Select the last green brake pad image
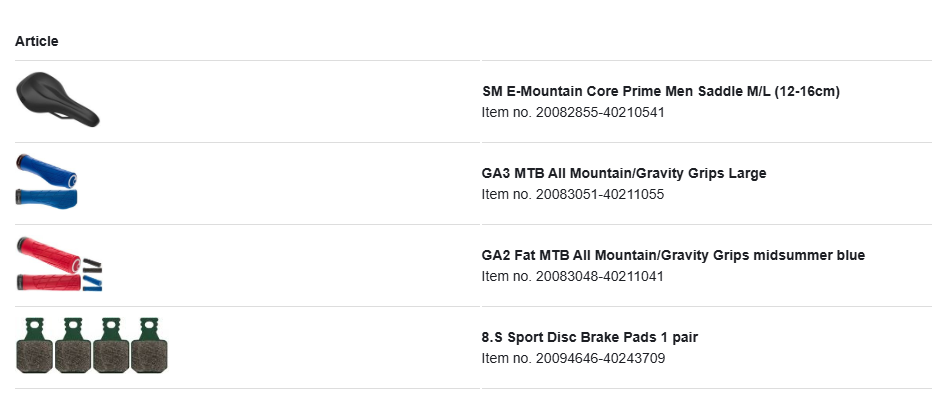Screen dimensions: 932x395 pos(149,346)
